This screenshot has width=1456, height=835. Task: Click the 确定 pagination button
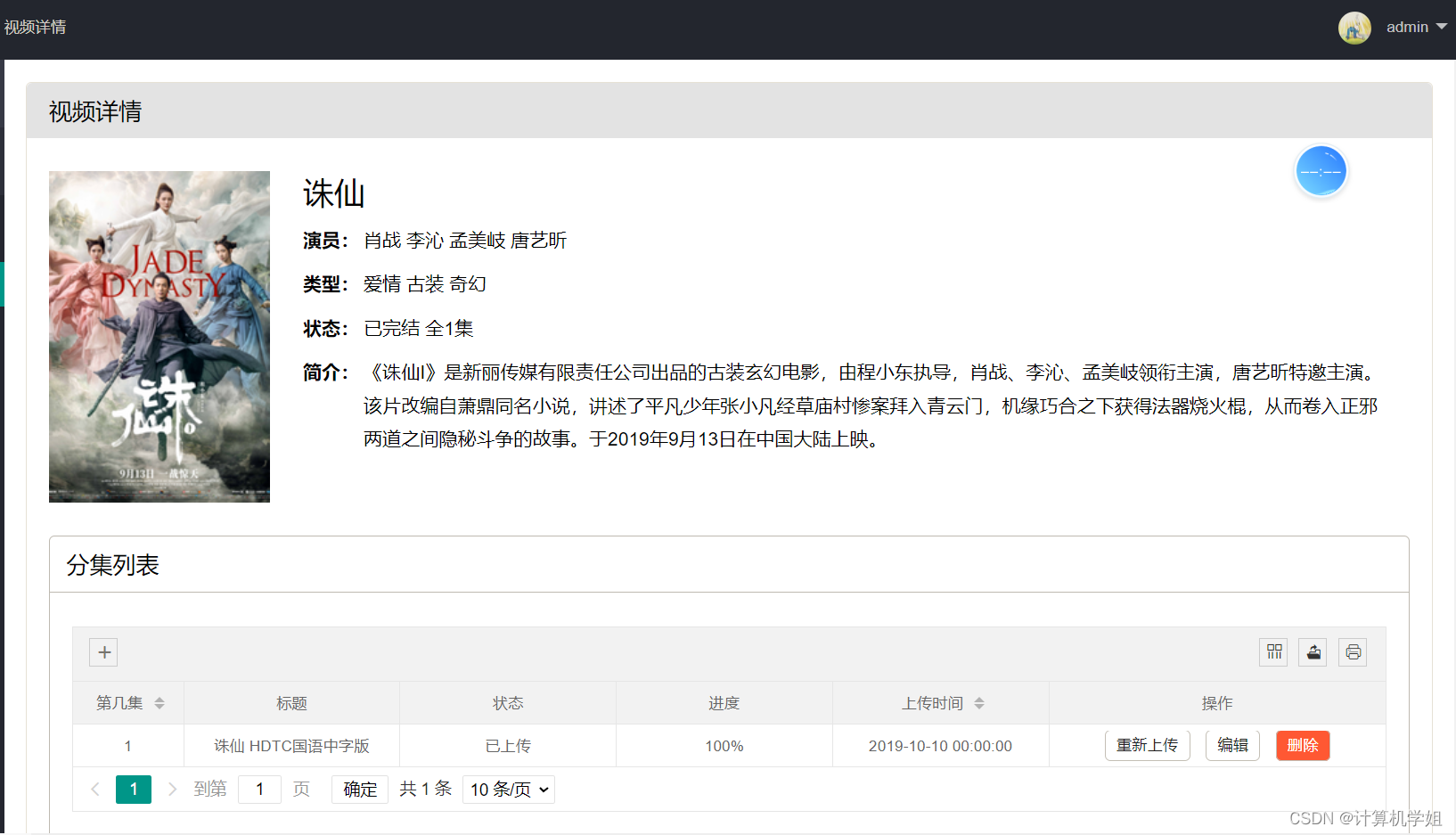click(x=360, y=790)
